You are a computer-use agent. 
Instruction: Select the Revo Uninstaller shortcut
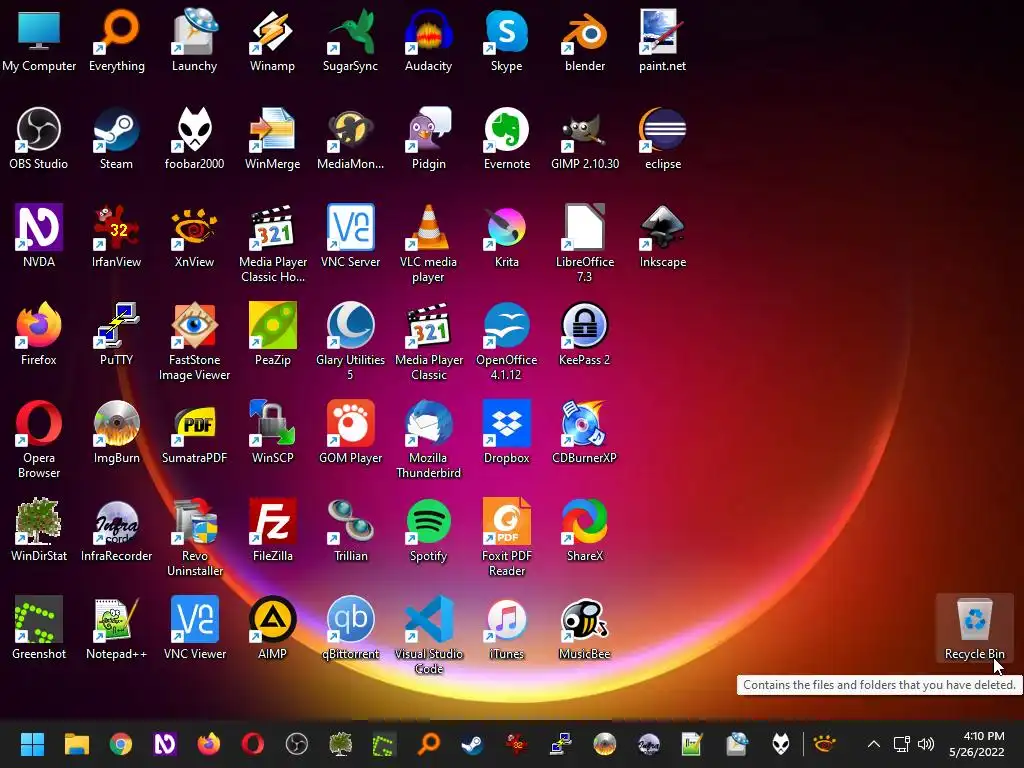[194, 537]
